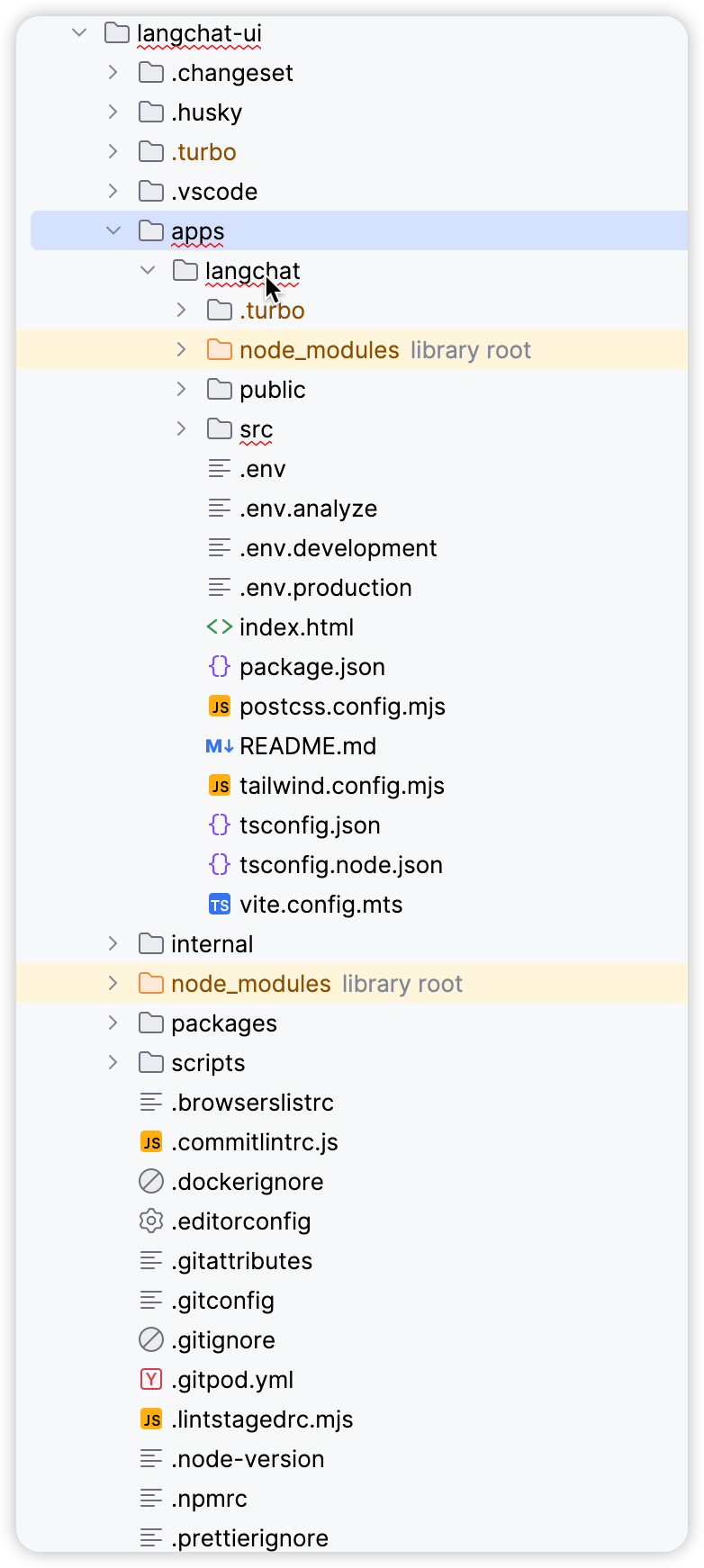Select the tailwind.config.mjs file
Screen dimensions: 704x1568
341,786
